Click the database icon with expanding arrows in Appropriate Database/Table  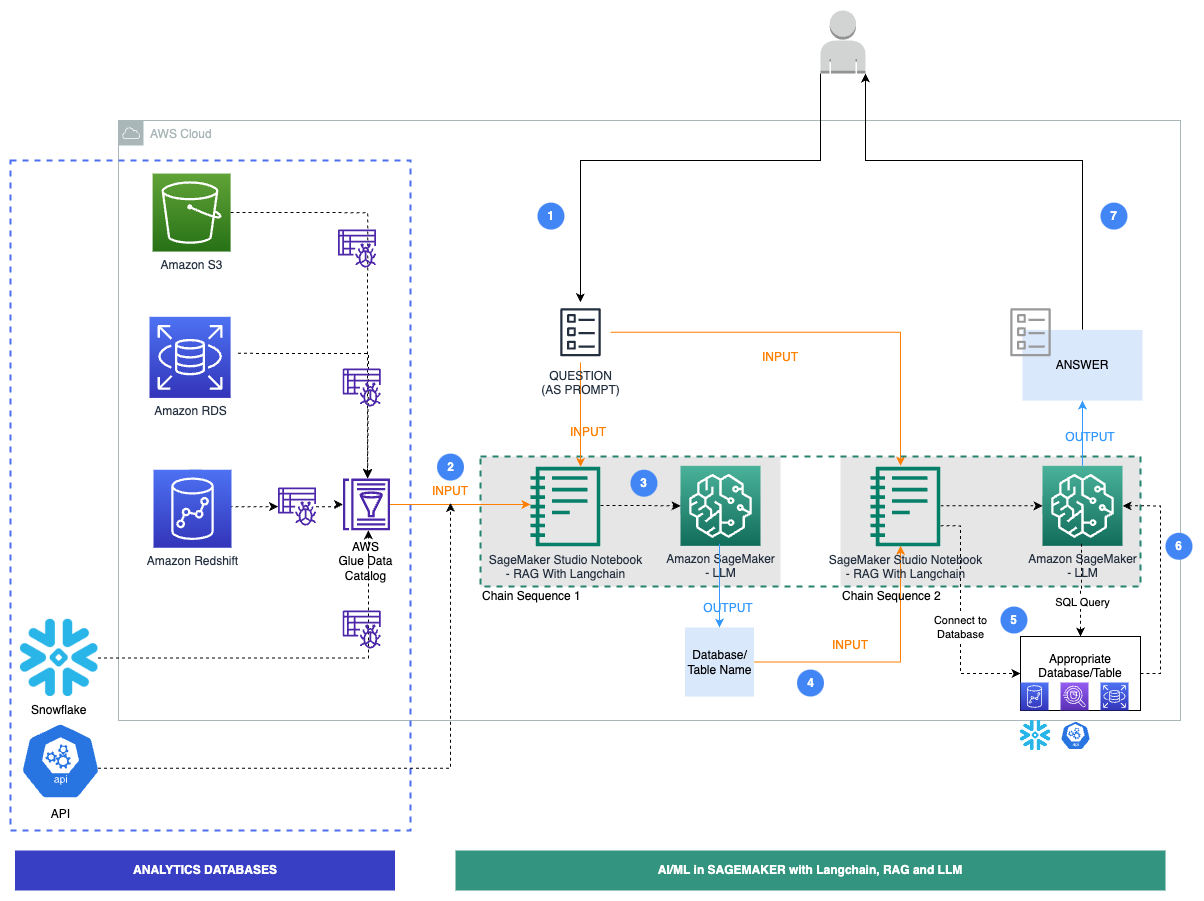tap(1113, 695)
